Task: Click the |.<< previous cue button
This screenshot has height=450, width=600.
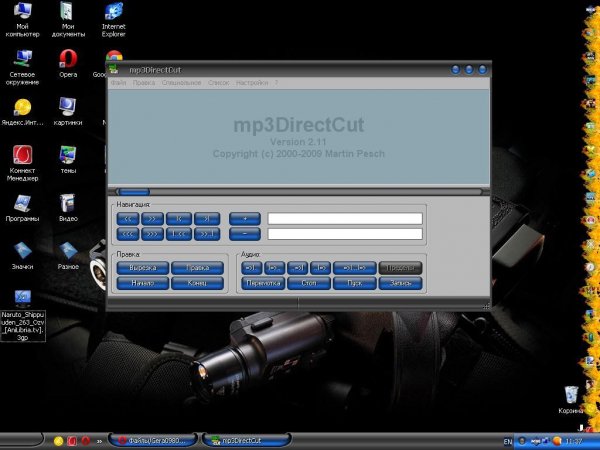Action: tap(179, 234)
